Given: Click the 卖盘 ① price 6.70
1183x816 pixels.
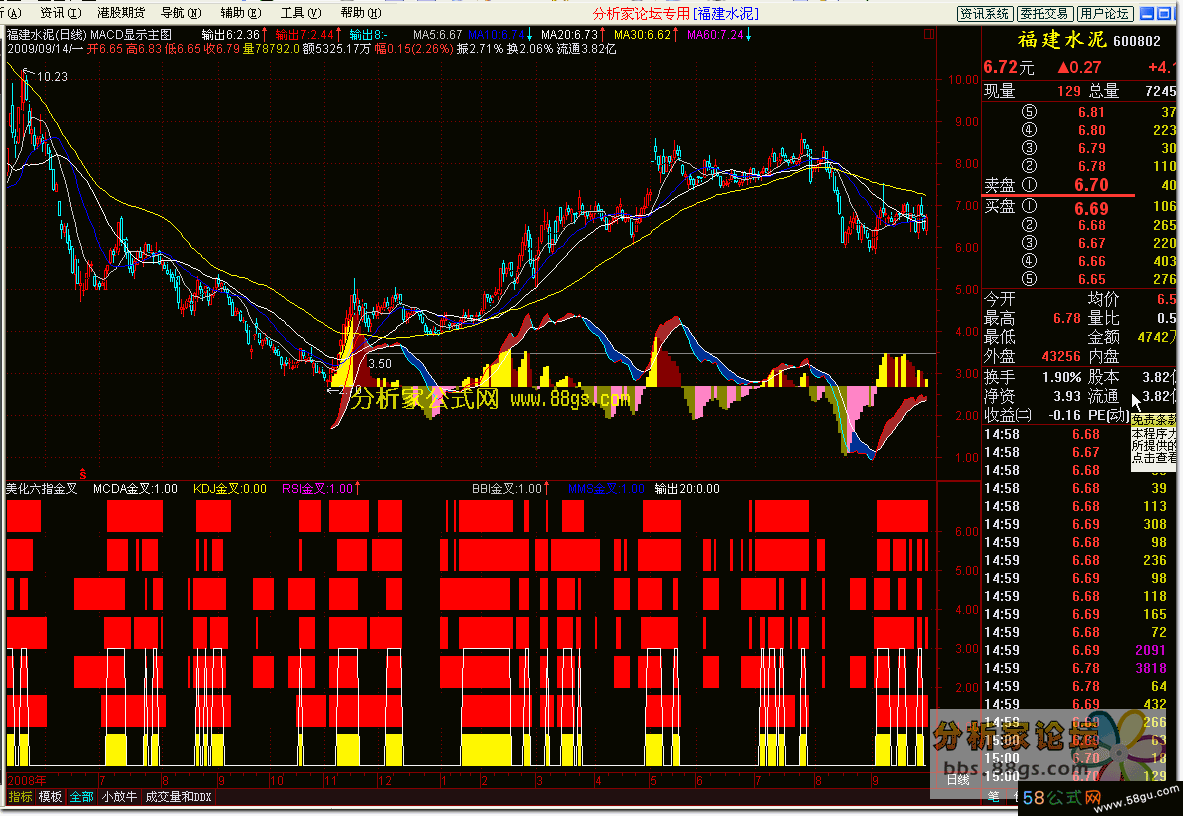Looking at the screenshot, I should (x=1091, y=185).
